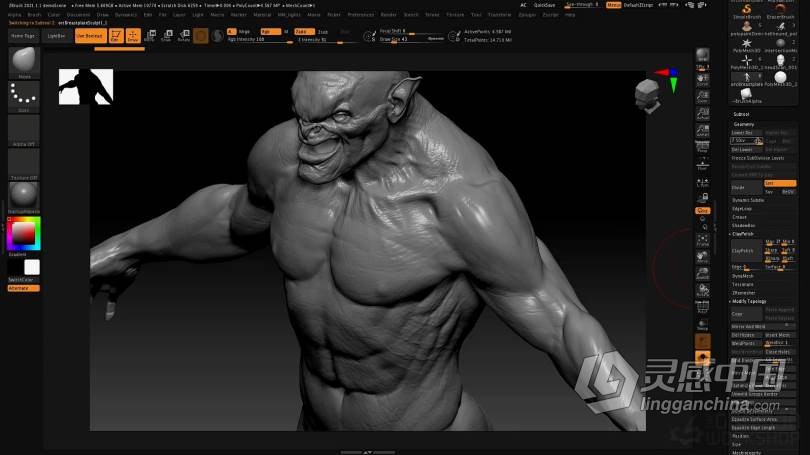Open the Render menu

tap(388, 15)
